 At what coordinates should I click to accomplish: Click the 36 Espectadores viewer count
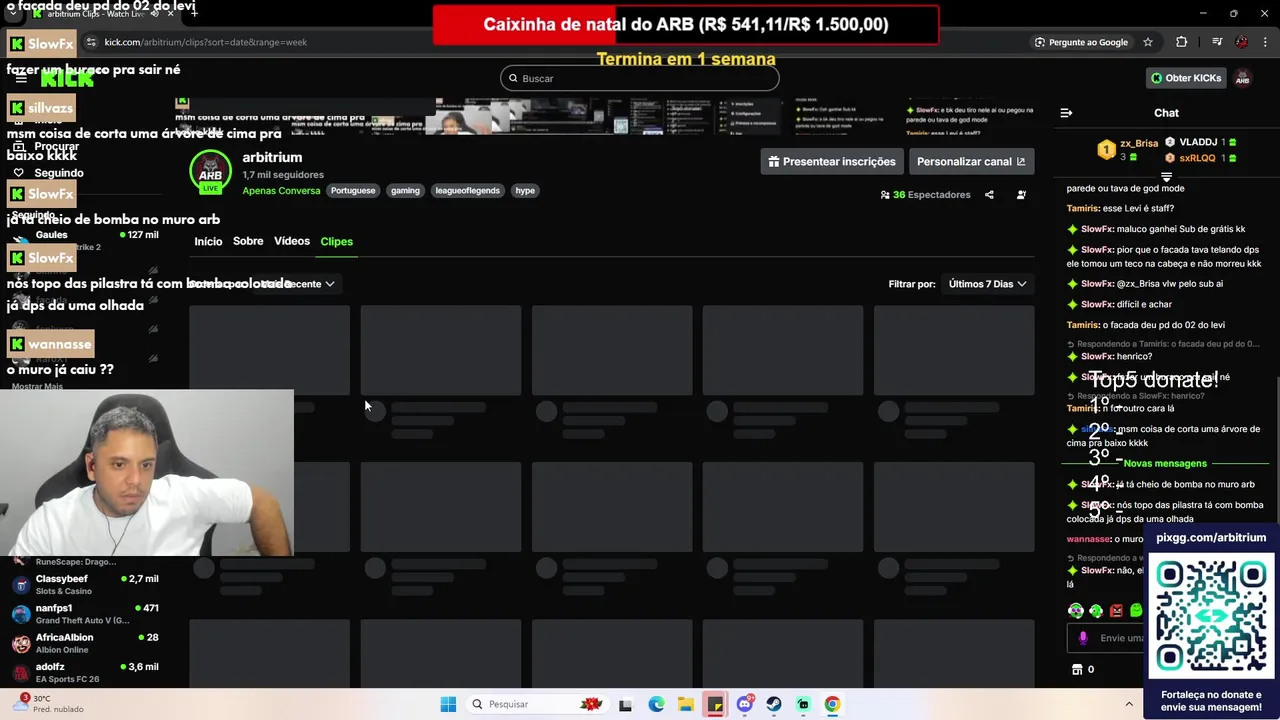click(x=925, y=195)
